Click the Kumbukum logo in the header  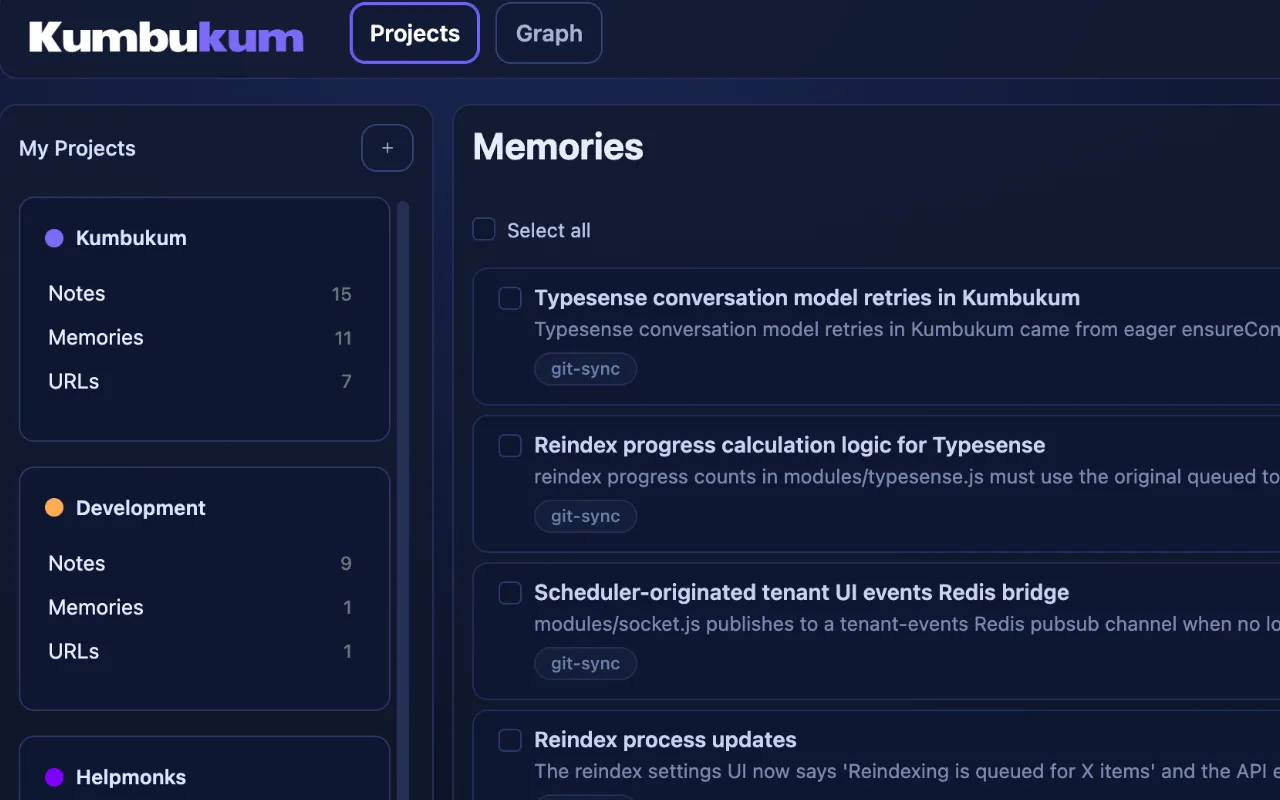pos(165,35)
